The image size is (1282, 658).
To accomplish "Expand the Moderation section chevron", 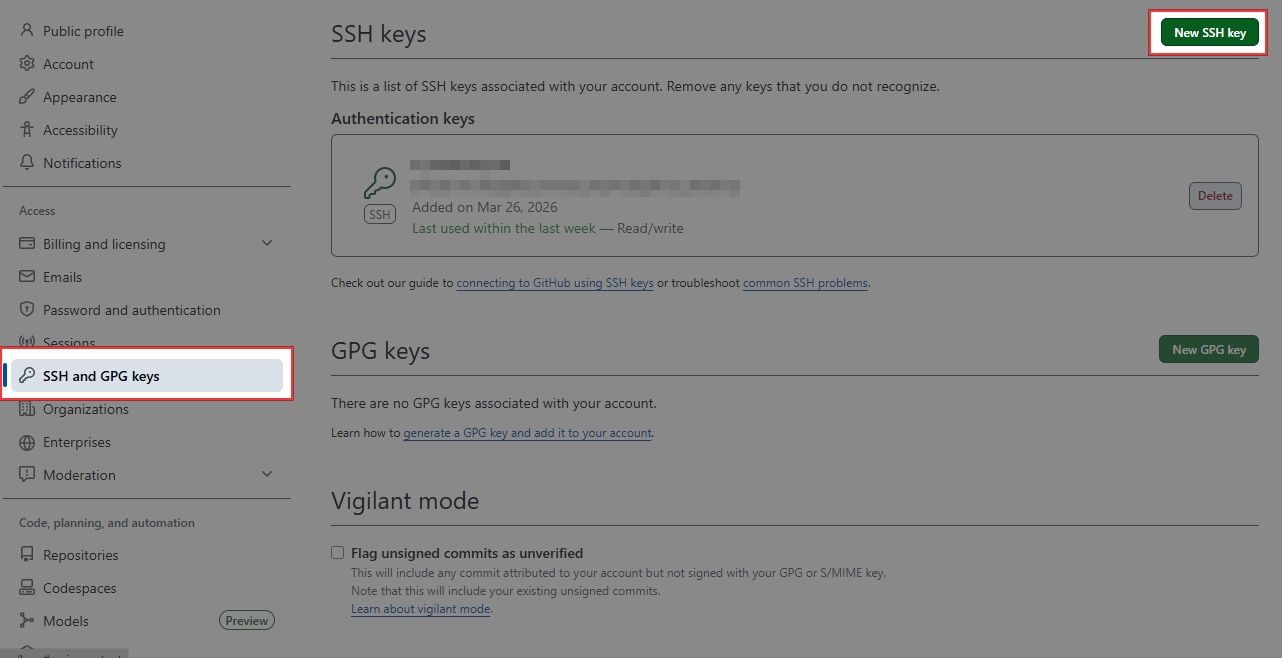I will [266, 475].
